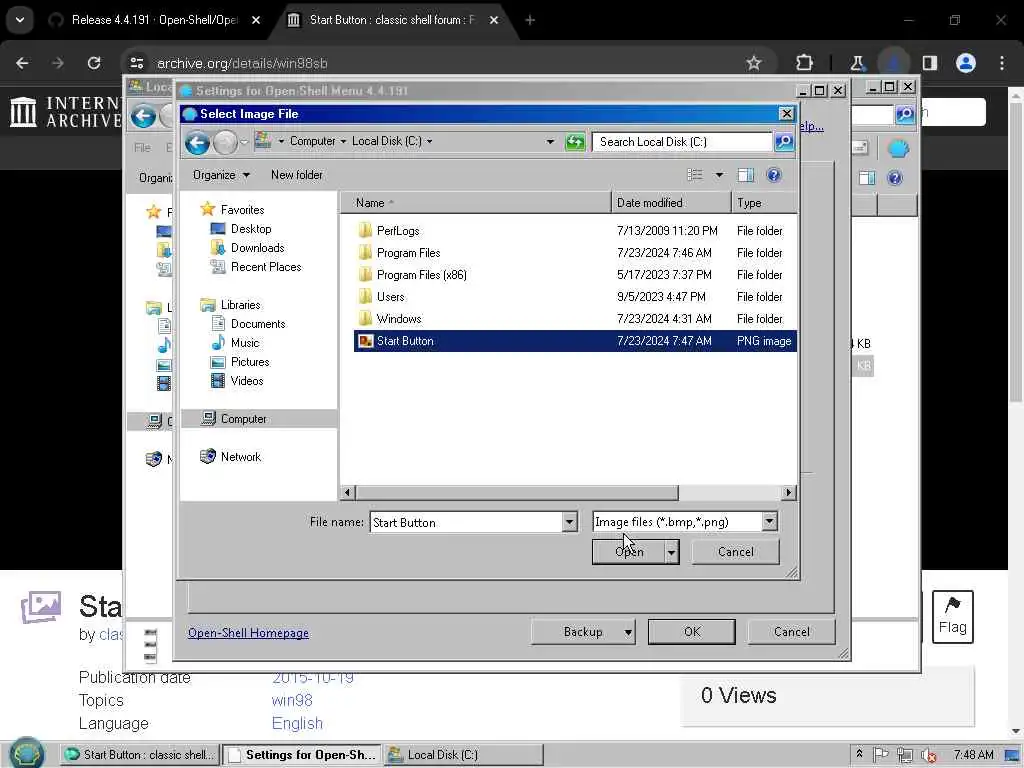The height and width of the screenshot is (768, 1024).
Task: Open the recent pages dropdown next to forward arrow
Action: pyautogui.click(x=244, y=142)
